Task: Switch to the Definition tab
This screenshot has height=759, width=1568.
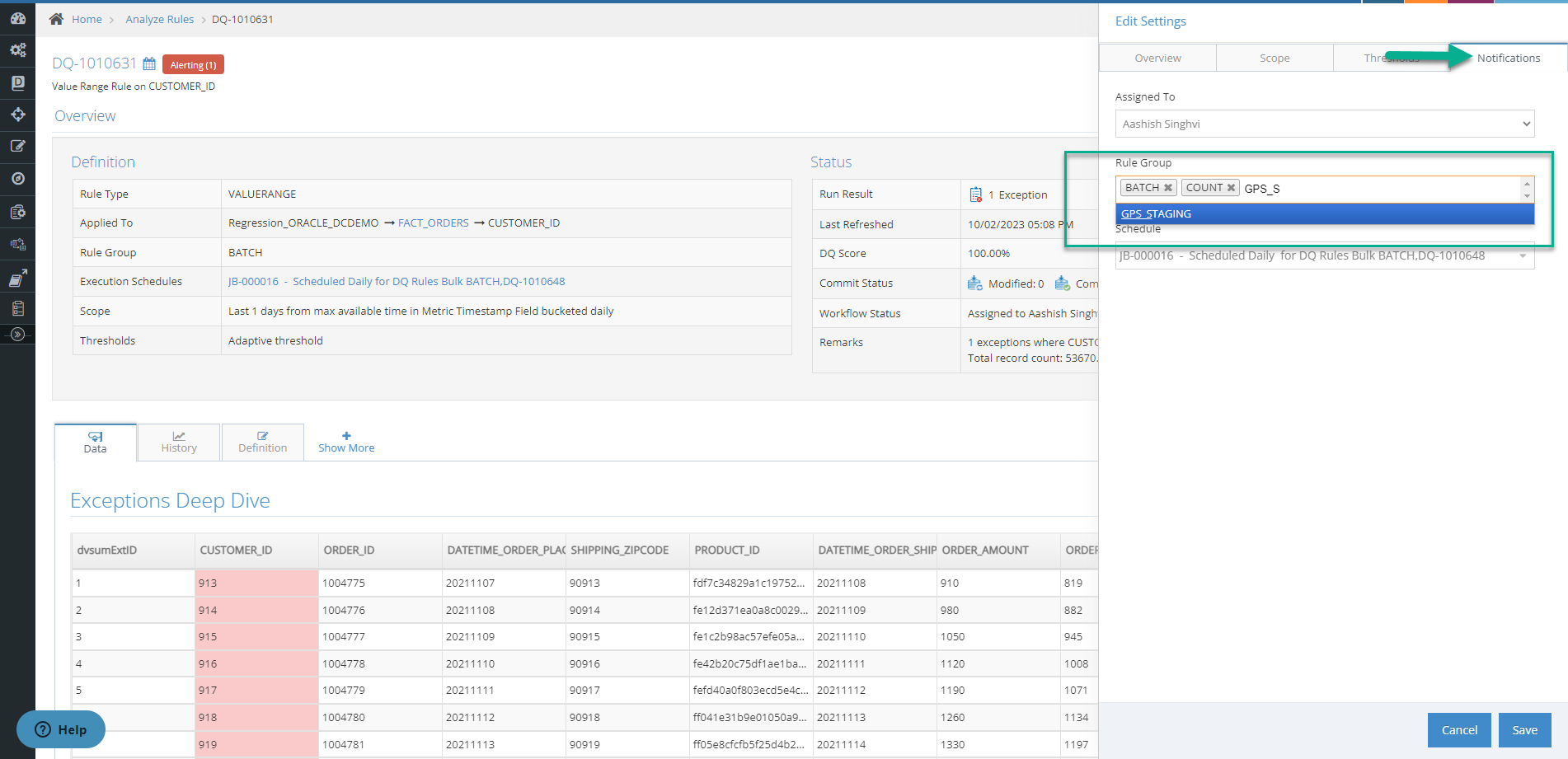Action: 263,443
